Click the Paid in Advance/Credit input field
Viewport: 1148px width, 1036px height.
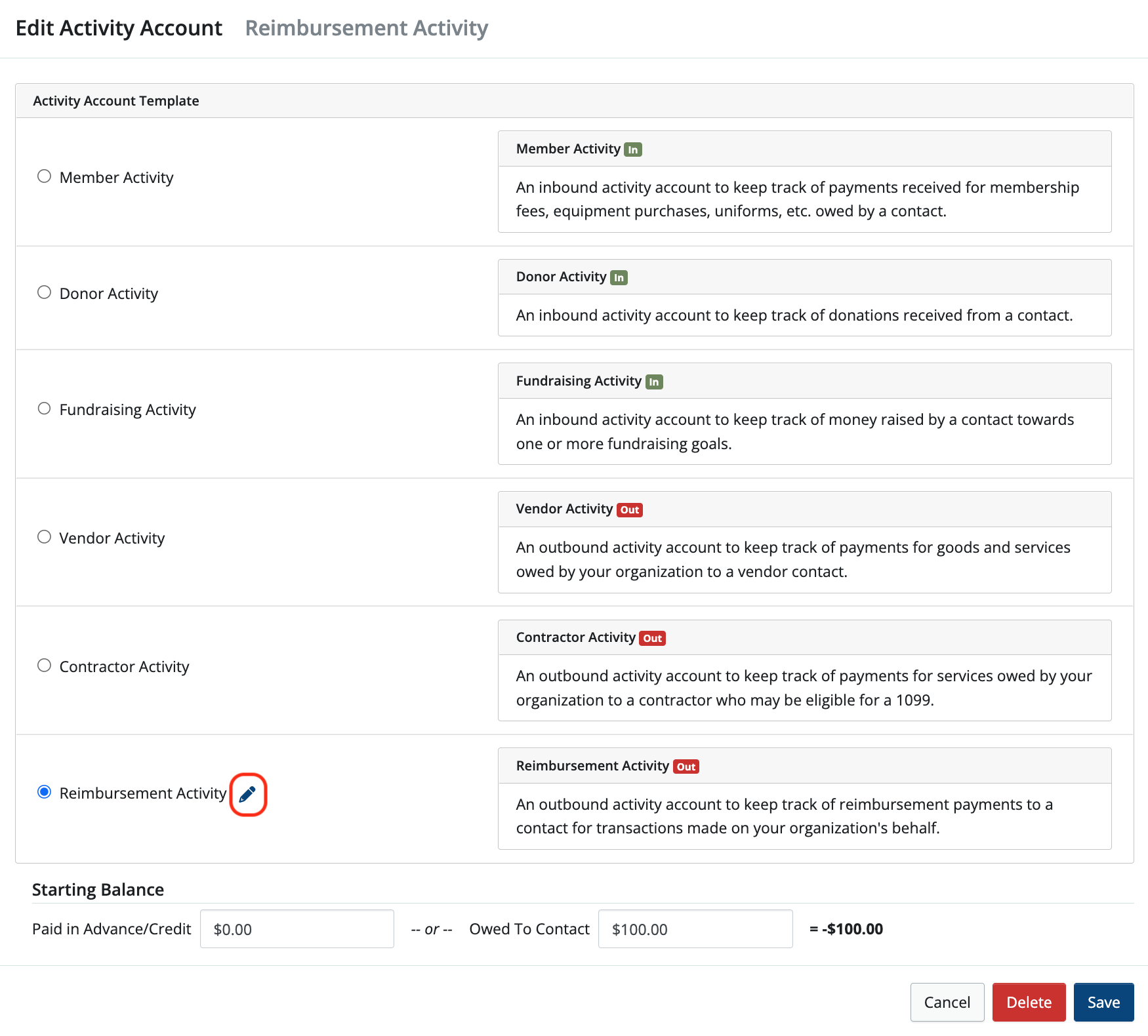[297, 928]
